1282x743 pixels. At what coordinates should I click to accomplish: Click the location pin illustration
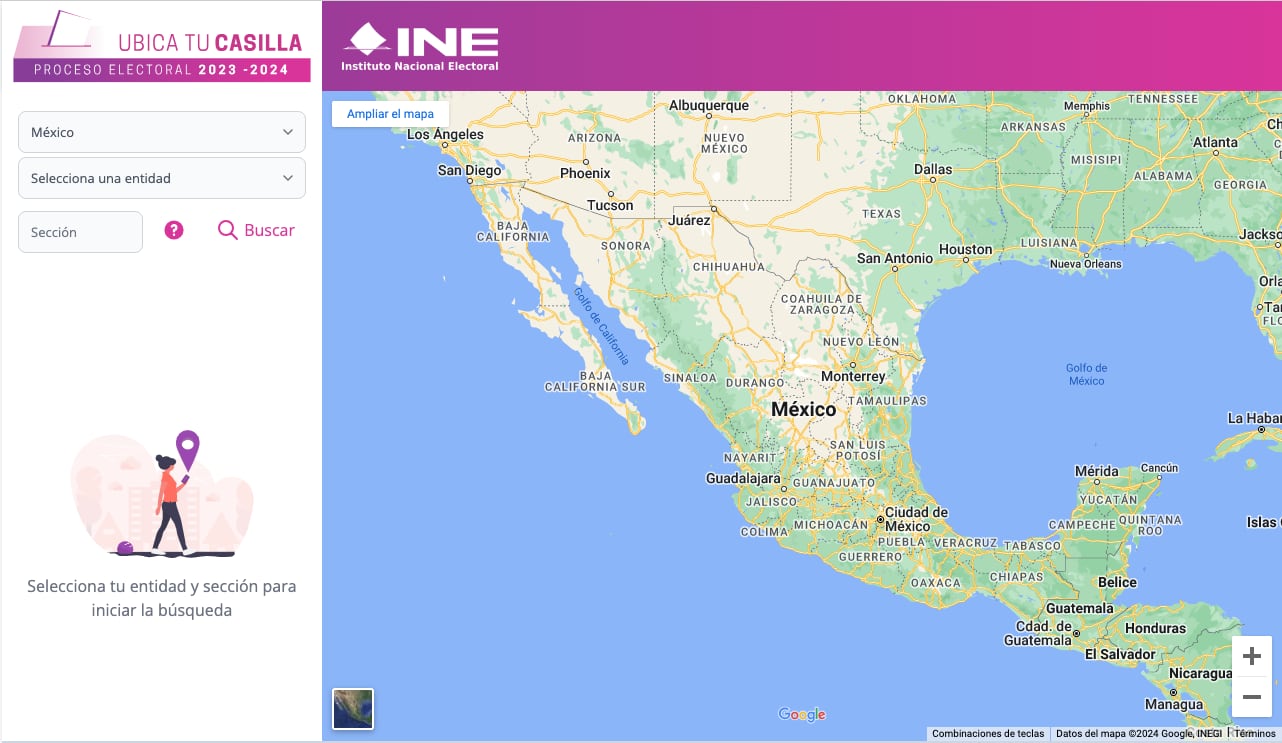click(x=187, y=448)
